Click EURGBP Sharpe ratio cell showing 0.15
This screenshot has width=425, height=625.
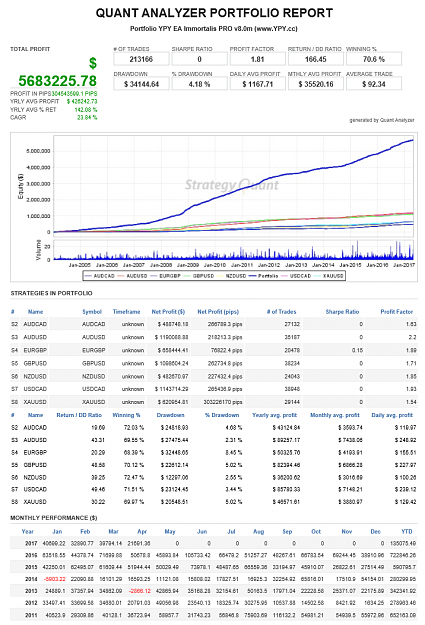pyautogui.click(x=357, y=350)
